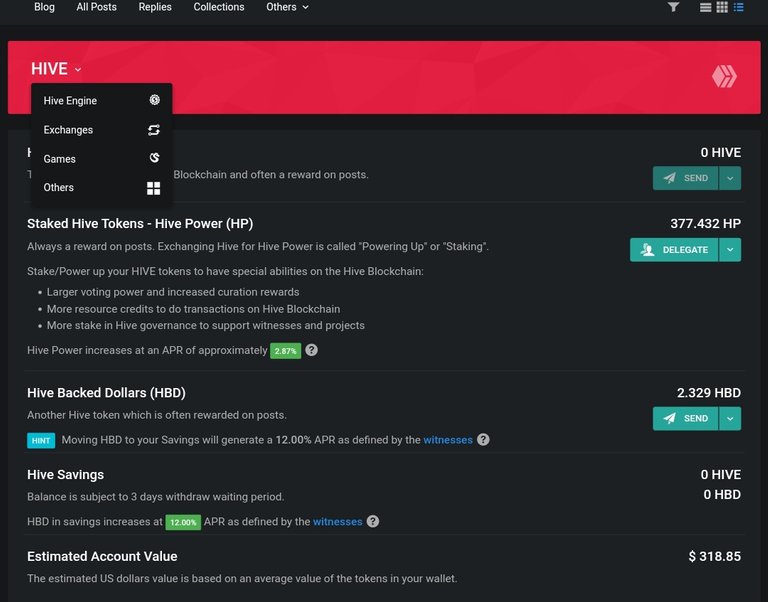Click the Games icon in dropdown
The image size is (768, 602).
pos(154,158)
